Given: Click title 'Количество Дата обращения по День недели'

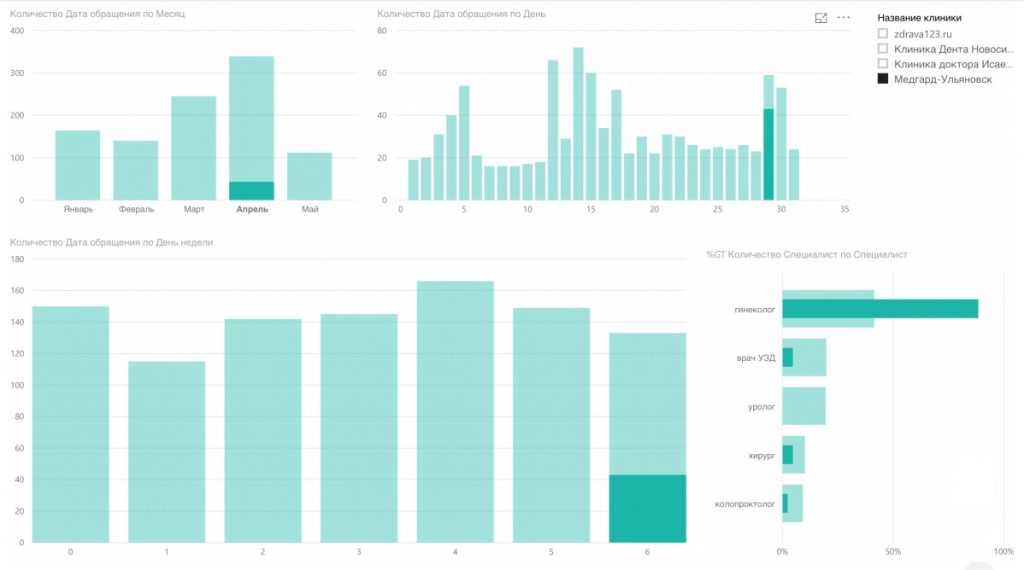Looking at the screenshot, I should click(112, 242).
